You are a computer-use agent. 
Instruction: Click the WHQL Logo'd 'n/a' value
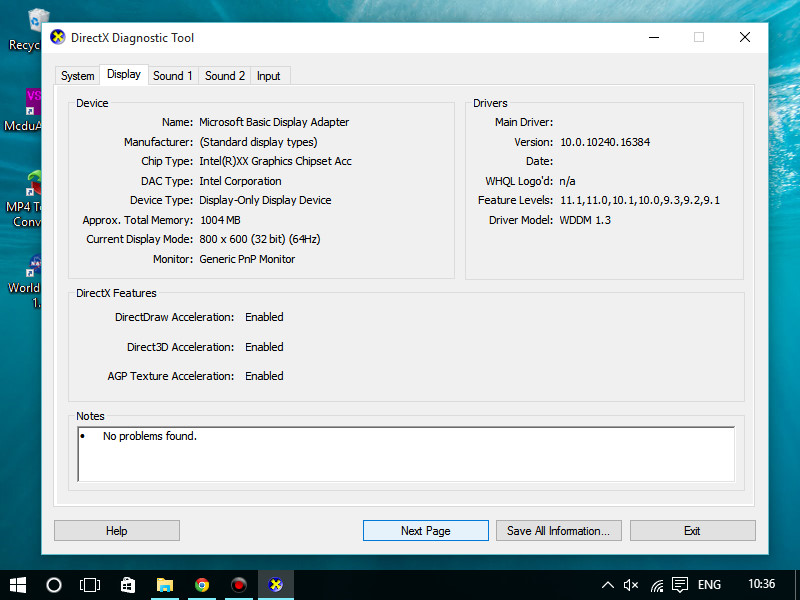coord(567,181)
